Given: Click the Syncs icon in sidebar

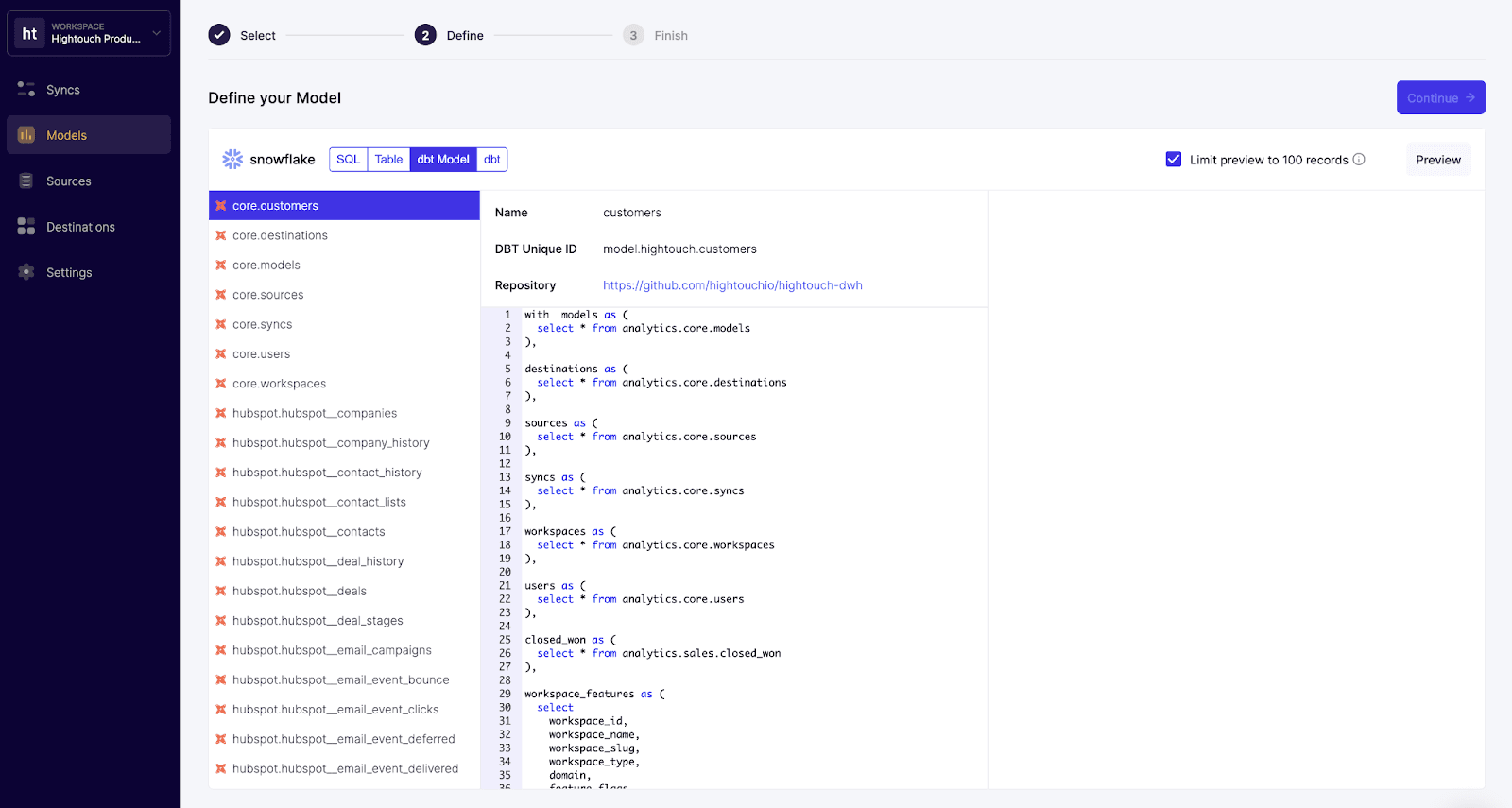Looking at the screenshot, I should pos(26,90).
